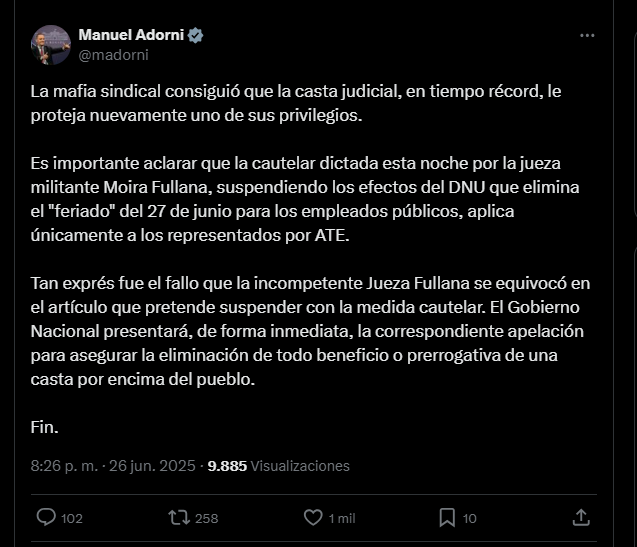Open the three-dot more options menu
Viewport: 637px width, 547px height.
tap(587, 36)
